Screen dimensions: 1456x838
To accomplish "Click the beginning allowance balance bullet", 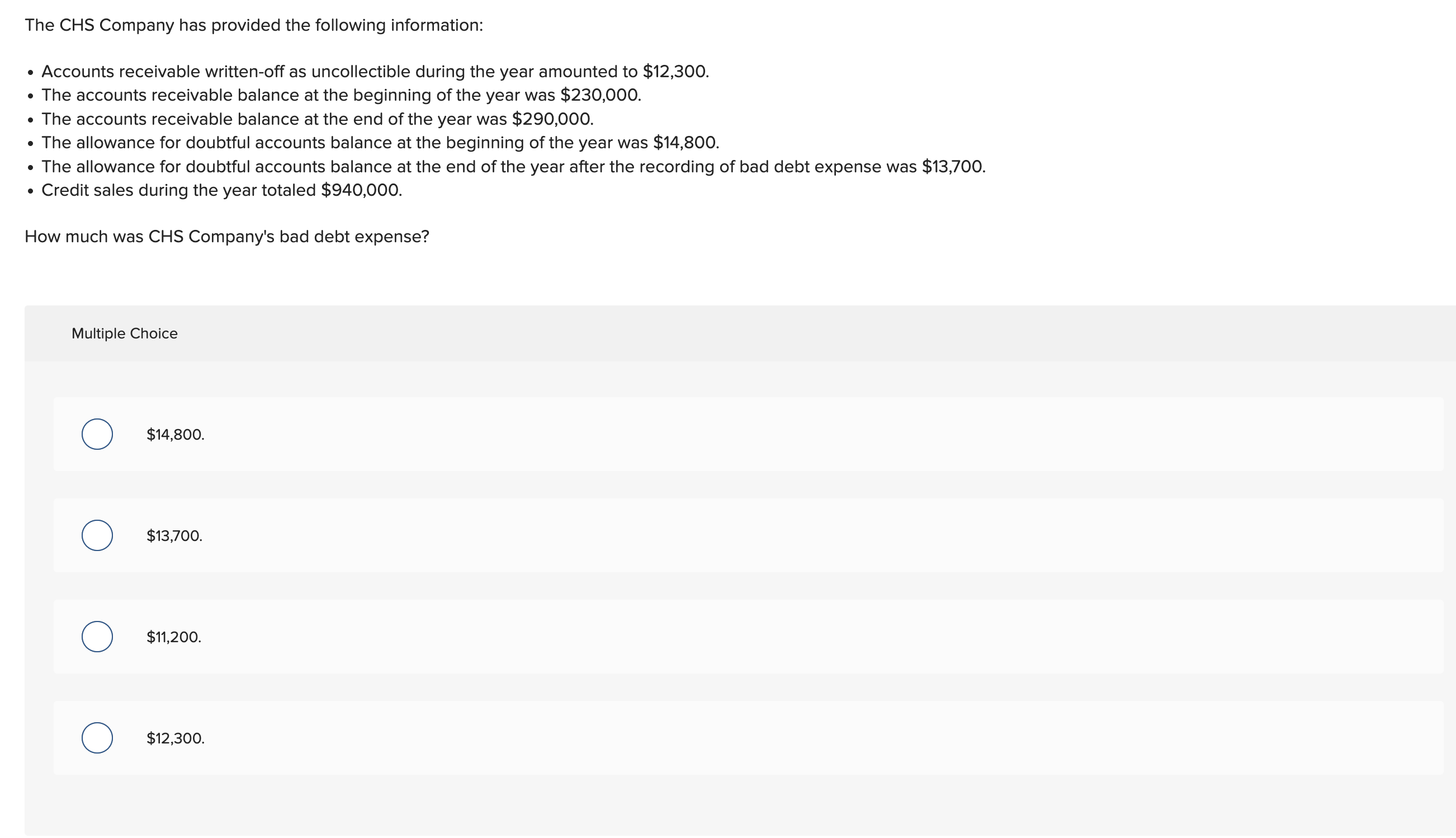I will pyautogui.click(x=380, y=142).
